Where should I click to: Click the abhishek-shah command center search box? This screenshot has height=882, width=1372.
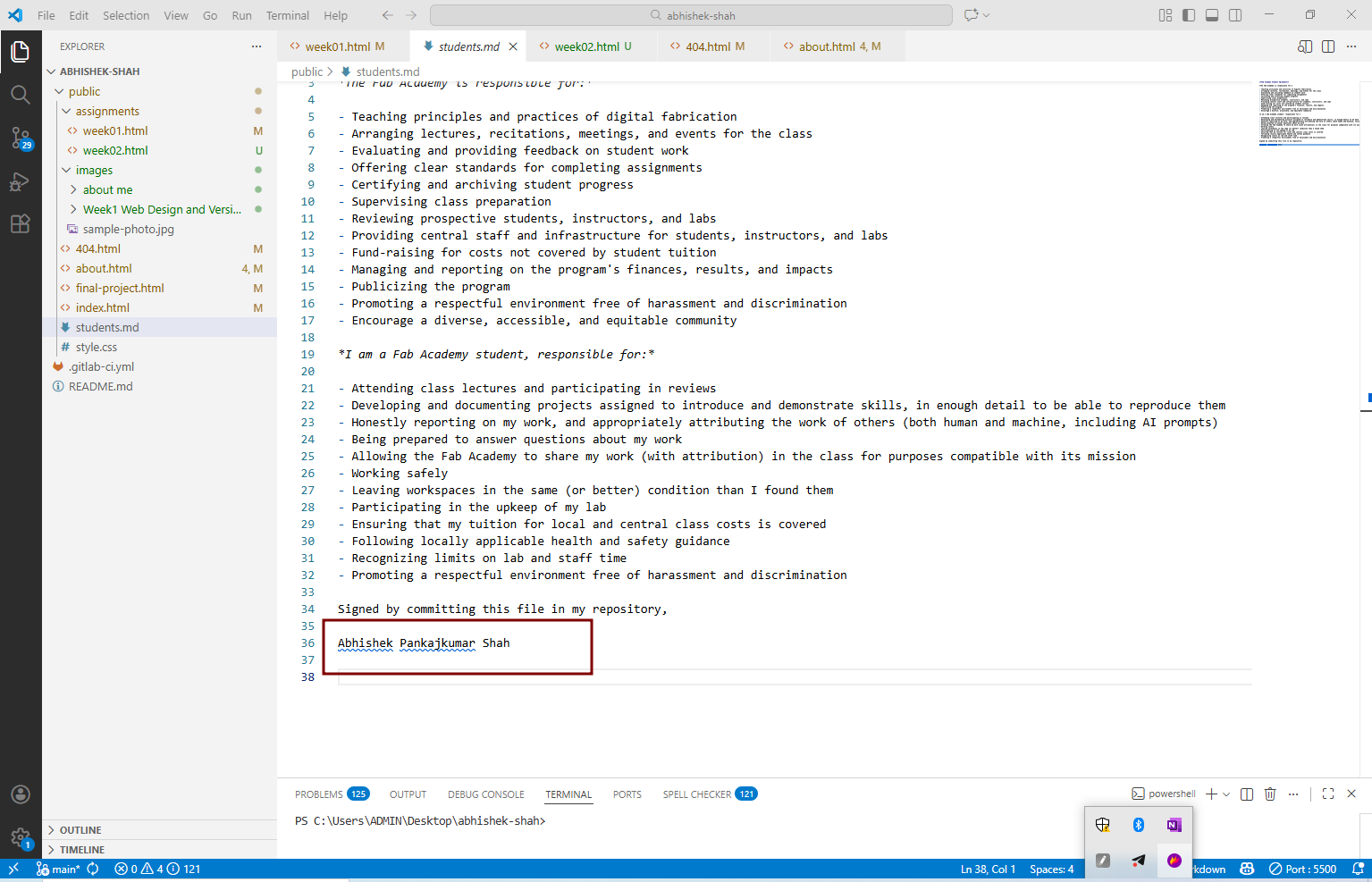tap(691, 15)
